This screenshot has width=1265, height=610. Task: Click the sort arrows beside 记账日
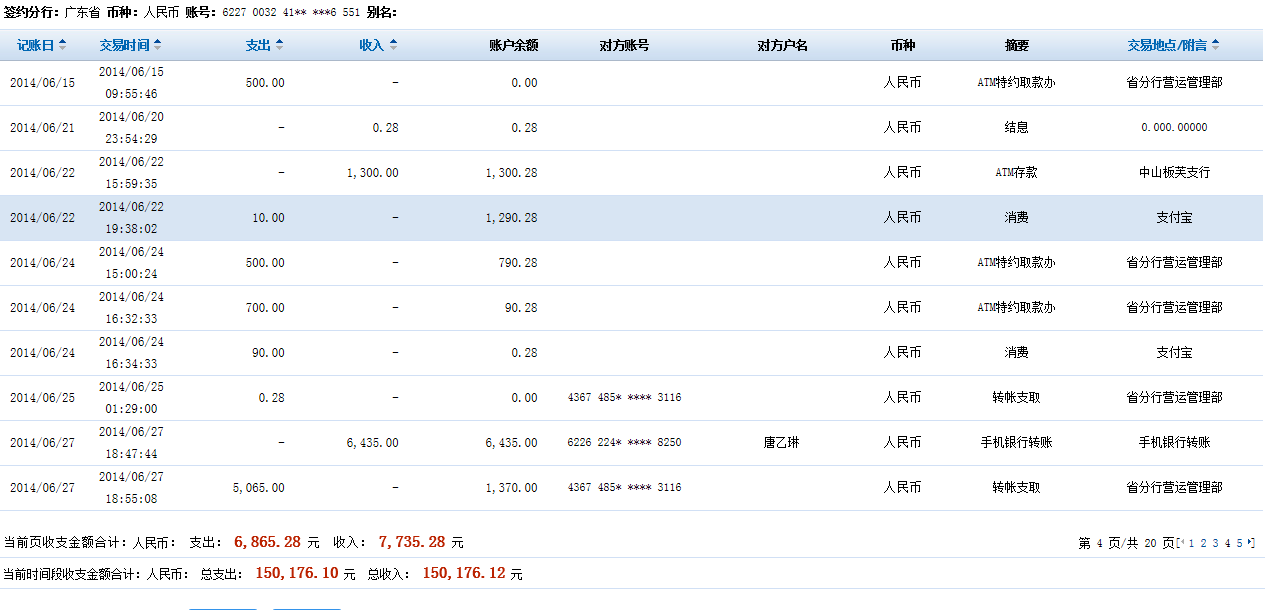[63, 45]
